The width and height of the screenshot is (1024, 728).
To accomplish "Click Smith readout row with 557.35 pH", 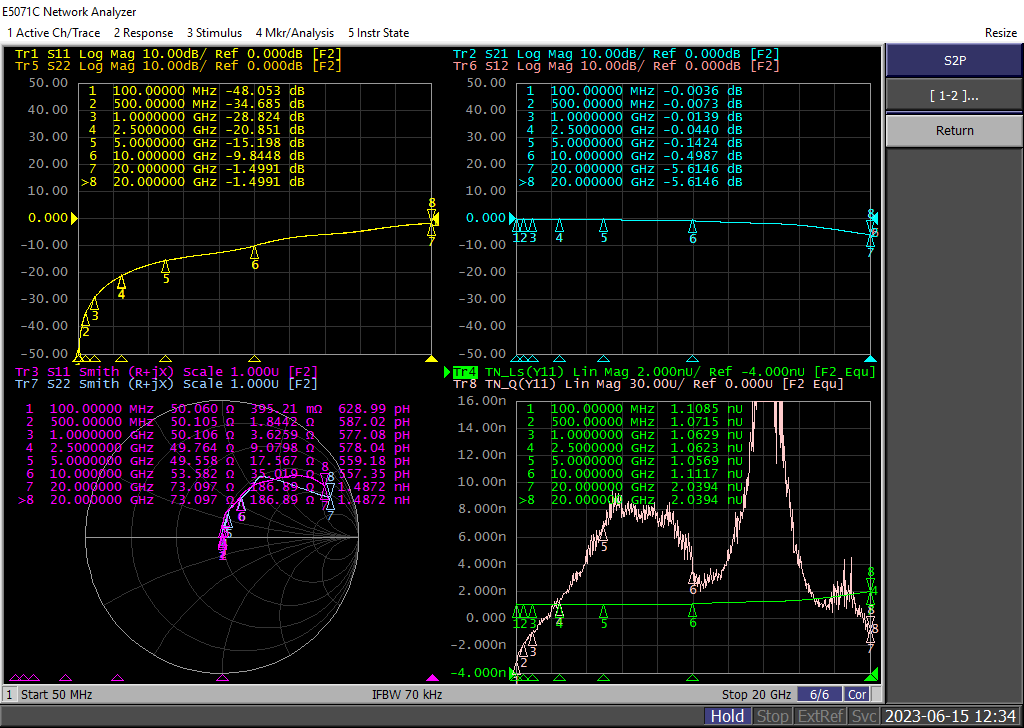I will pyautogui.click(x=217, y=474).
